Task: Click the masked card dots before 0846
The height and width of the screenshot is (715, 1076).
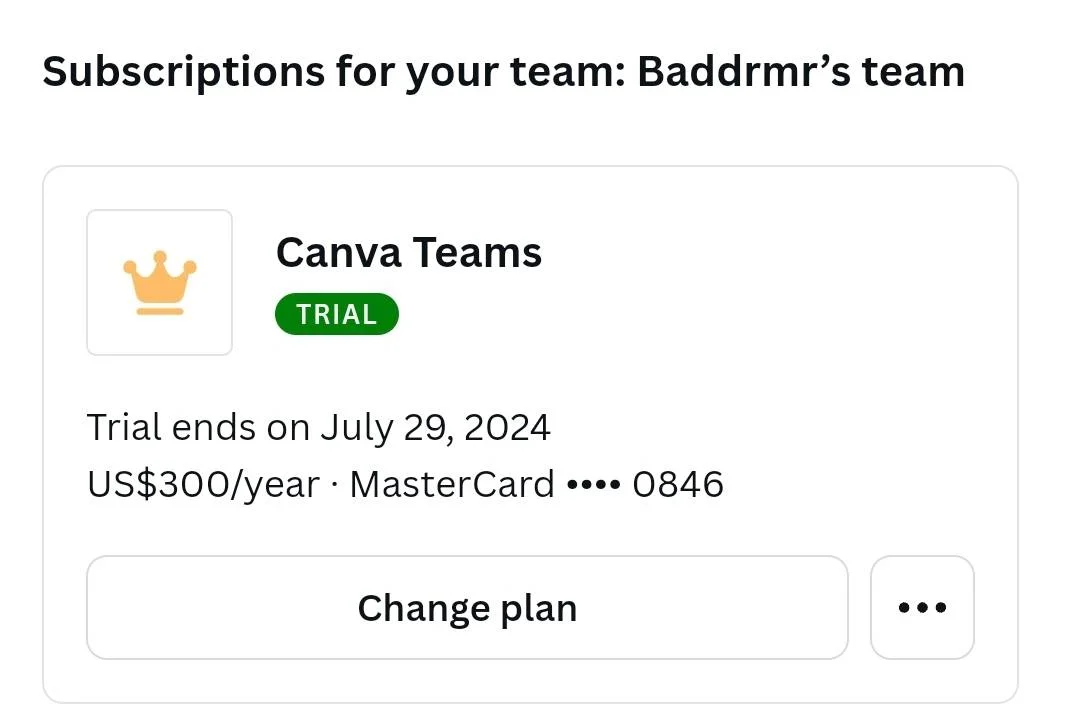Action: pos(594,485)
